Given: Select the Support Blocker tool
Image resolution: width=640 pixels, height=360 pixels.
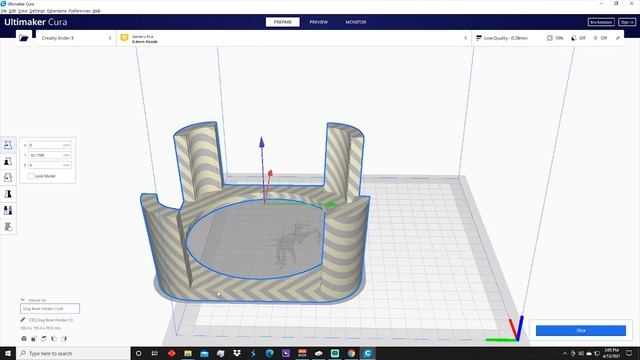Looking at the screenshot, I should click(x=8, y=227).
